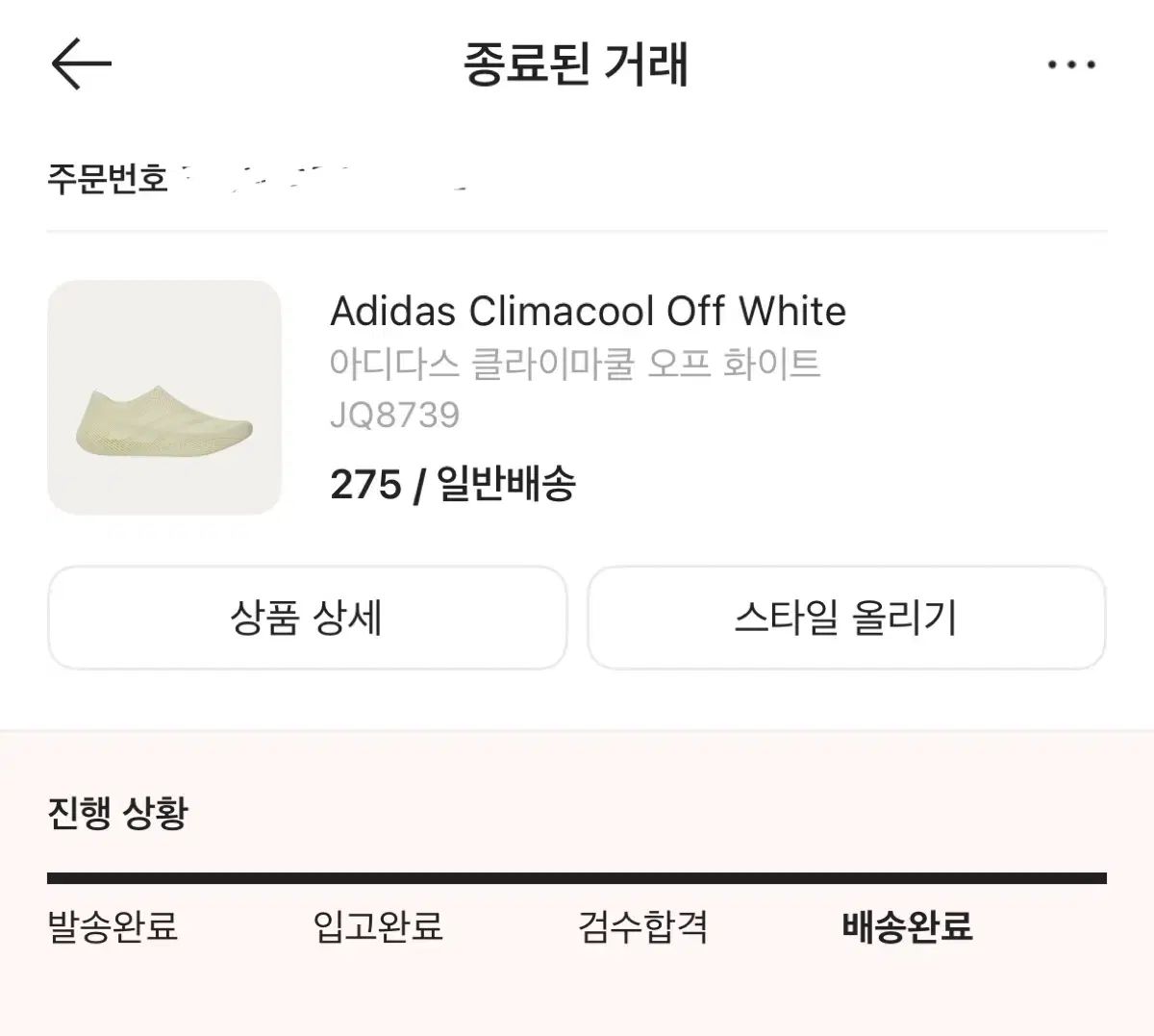Tap the bold 배송완료 delivery step

click(x=907, y=926)
